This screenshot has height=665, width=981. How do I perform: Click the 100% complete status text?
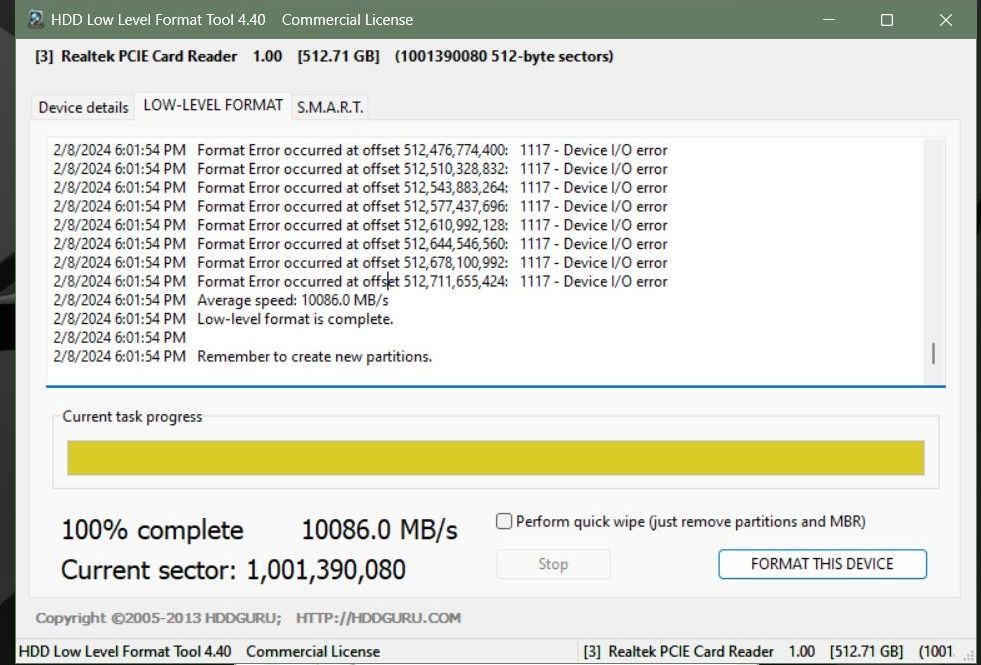coord(152,530)
